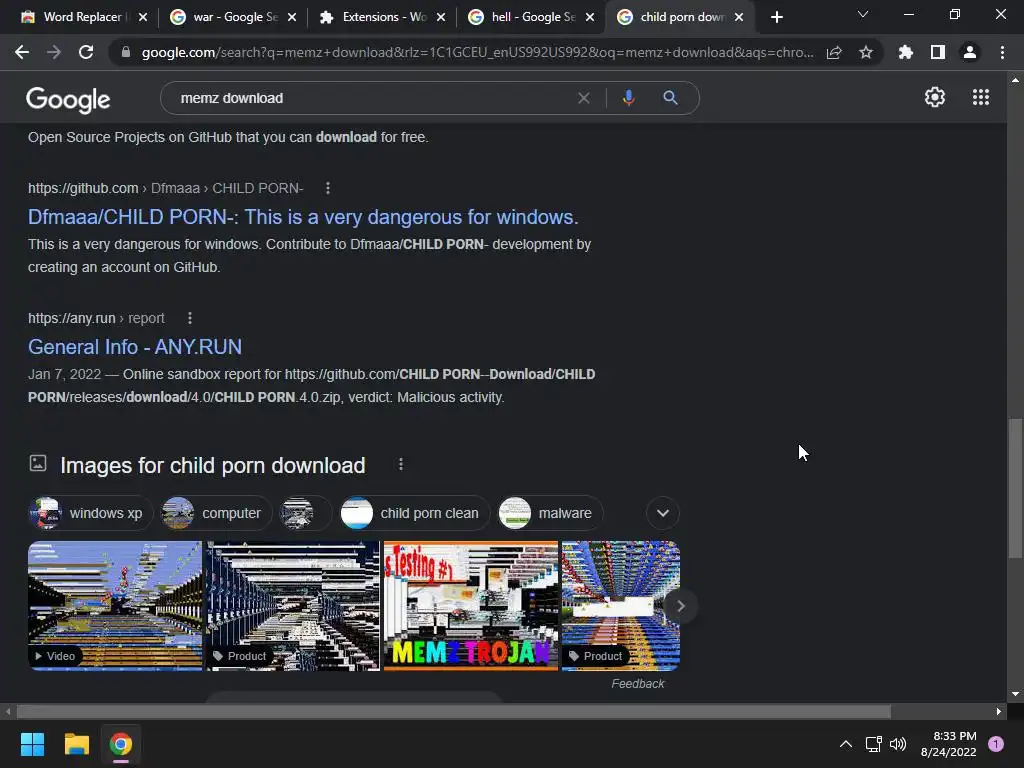This screenshot has width=1024, height=768.
Task: Open Google quick settings gear
Action: click(935, 97)
